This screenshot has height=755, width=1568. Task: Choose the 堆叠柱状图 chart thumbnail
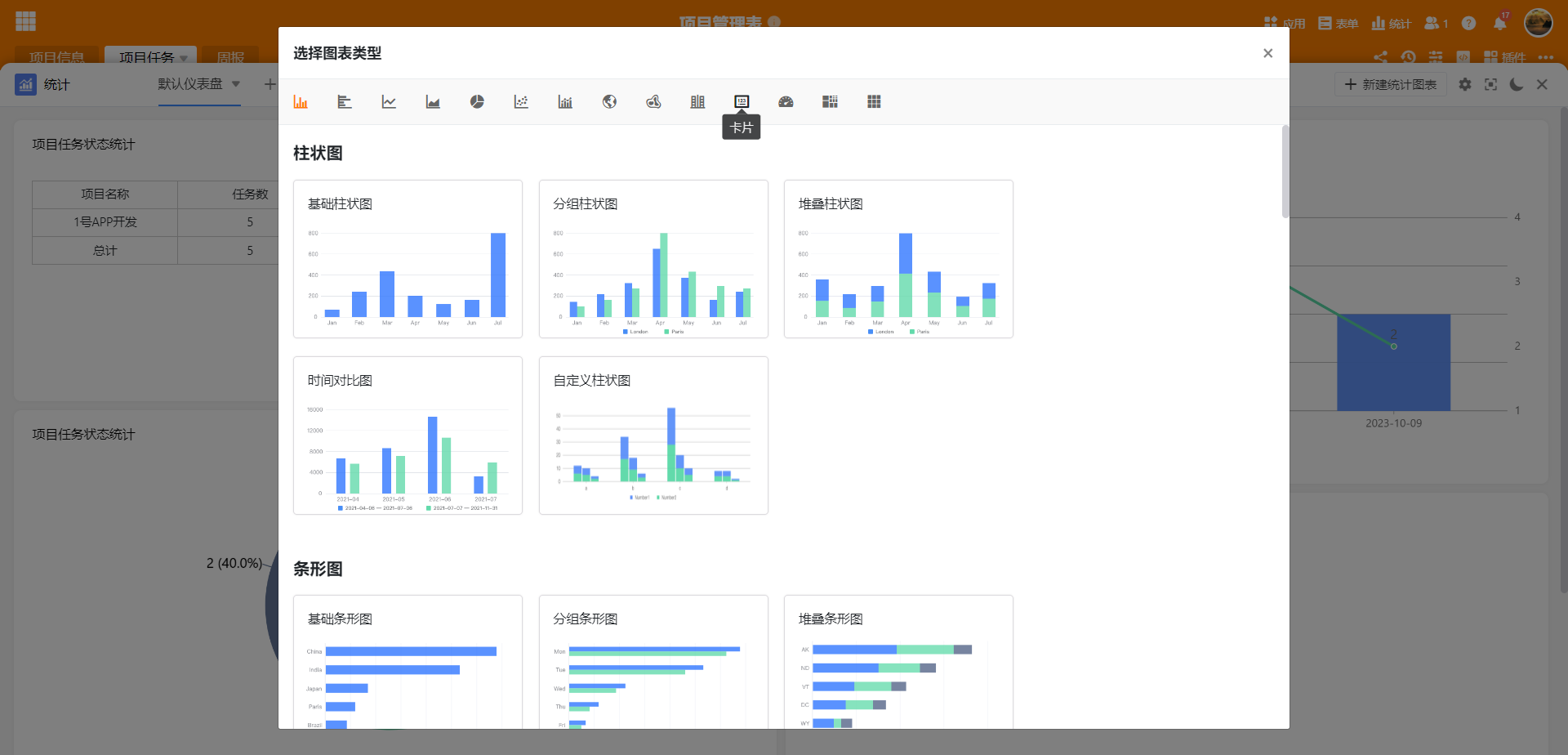tap(898, 259)
